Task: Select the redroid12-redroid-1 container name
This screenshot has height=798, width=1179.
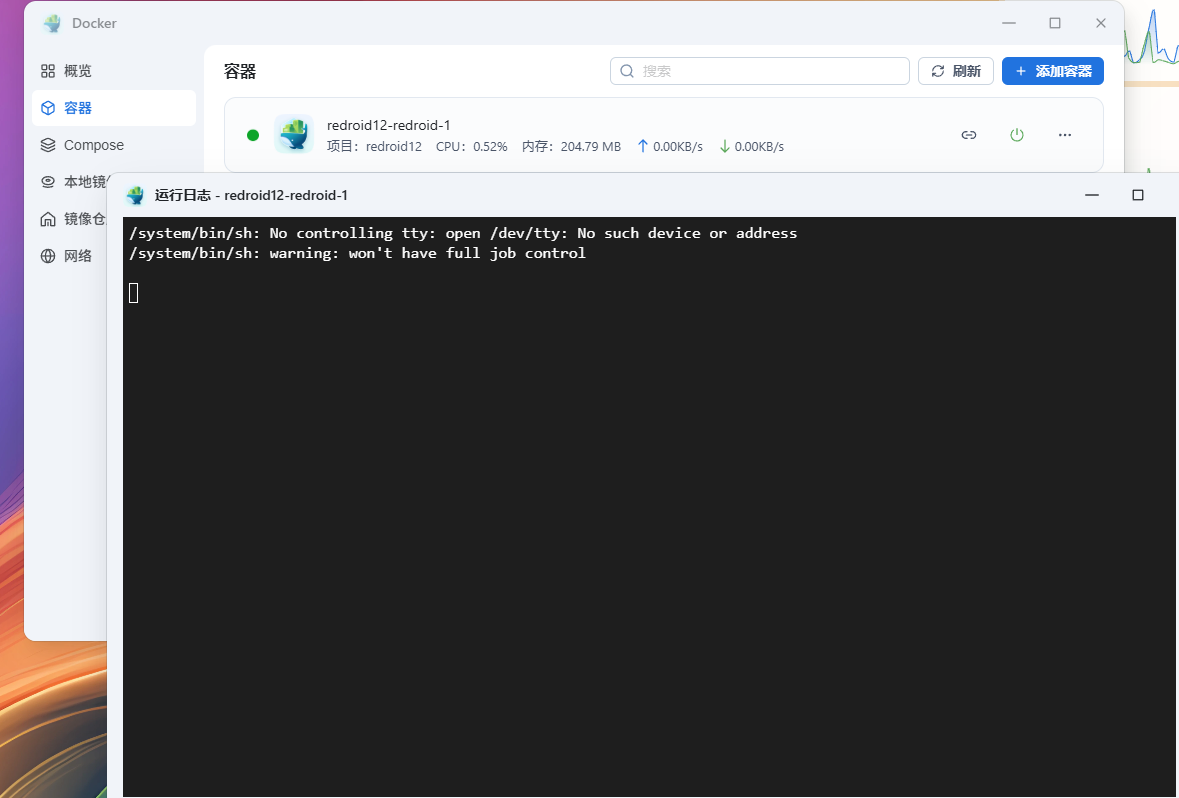Action: coord(389,125)
